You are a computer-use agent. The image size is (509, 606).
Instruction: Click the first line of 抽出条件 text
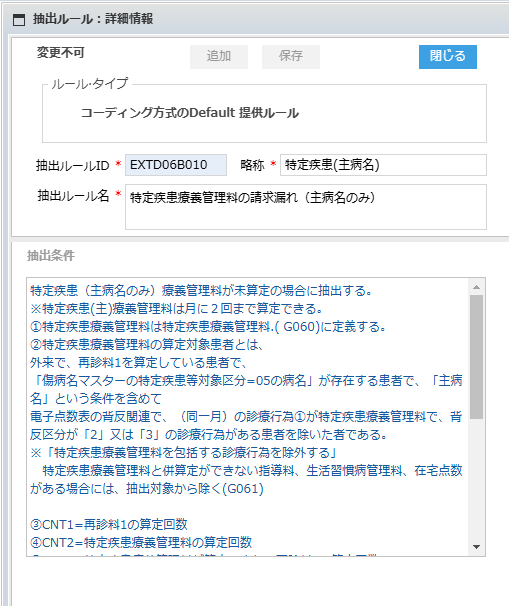[201, 290]
